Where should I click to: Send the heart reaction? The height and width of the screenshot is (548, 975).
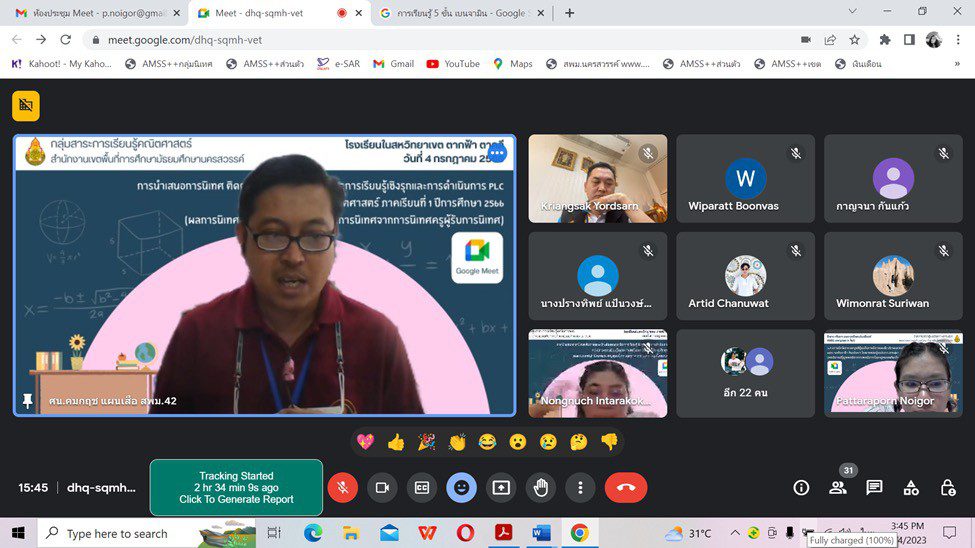point(366,442)
